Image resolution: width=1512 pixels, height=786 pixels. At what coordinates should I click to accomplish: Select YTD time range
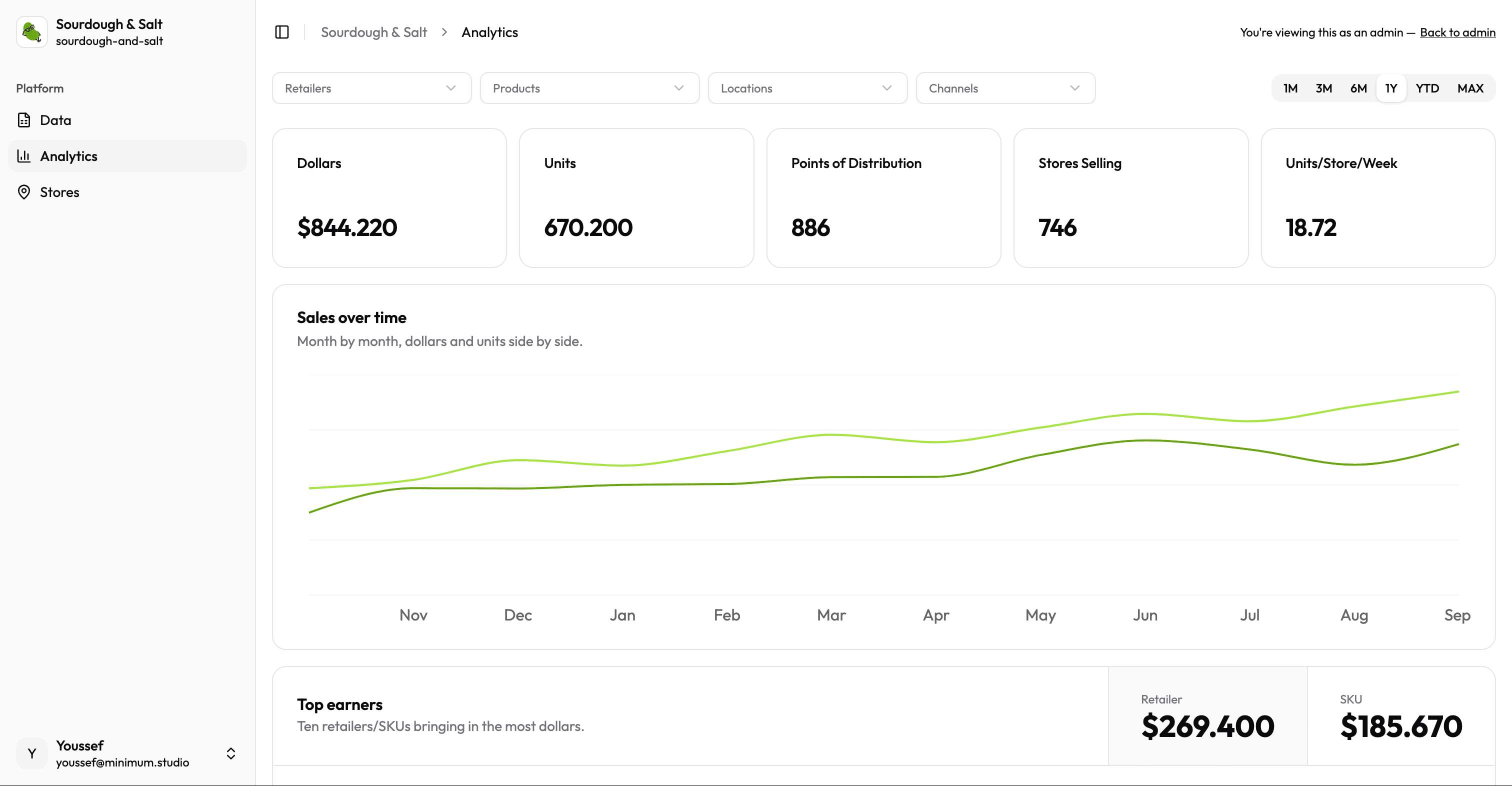pos(1427,88)
